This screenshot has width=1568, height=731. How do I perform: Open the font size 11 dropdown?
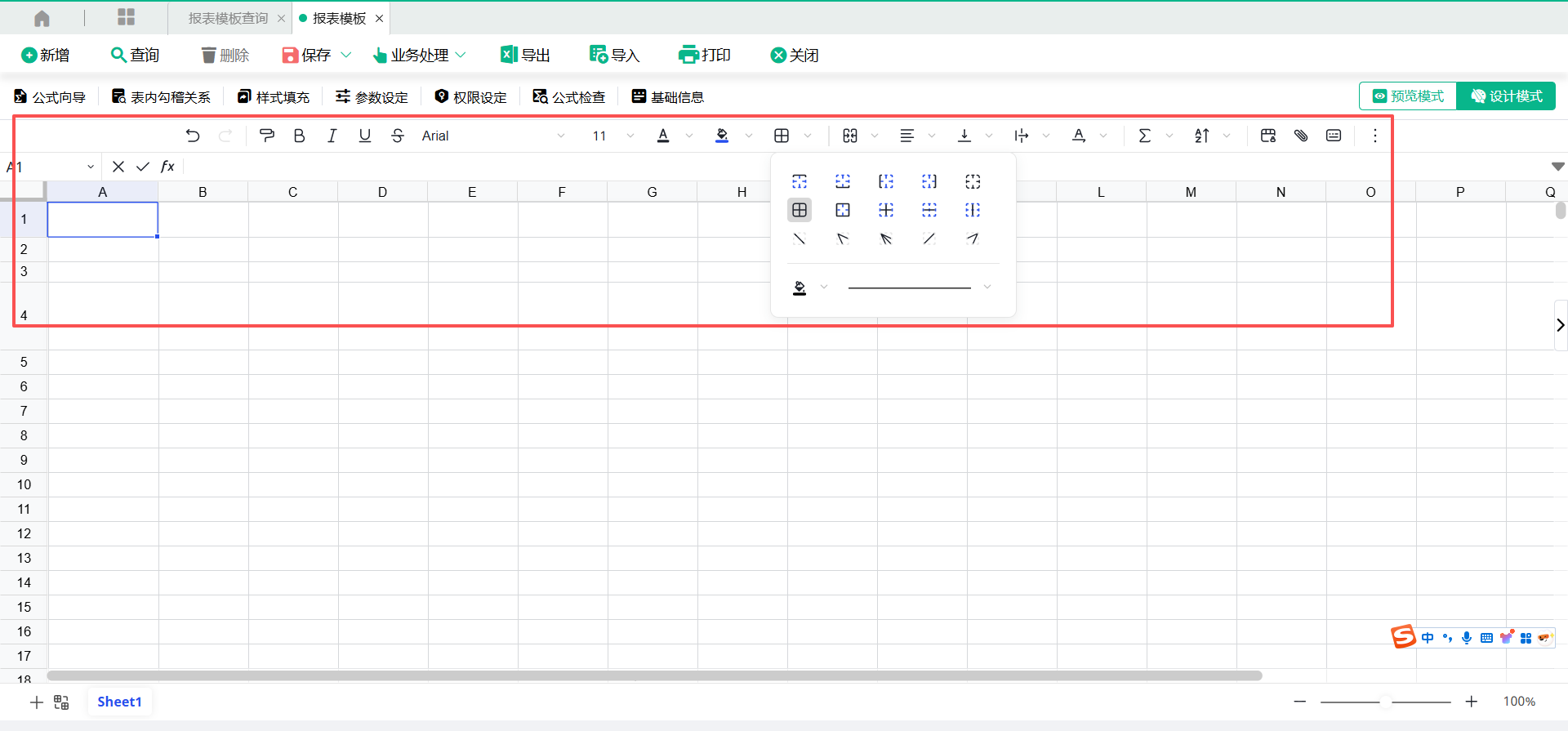click(612, 136)
